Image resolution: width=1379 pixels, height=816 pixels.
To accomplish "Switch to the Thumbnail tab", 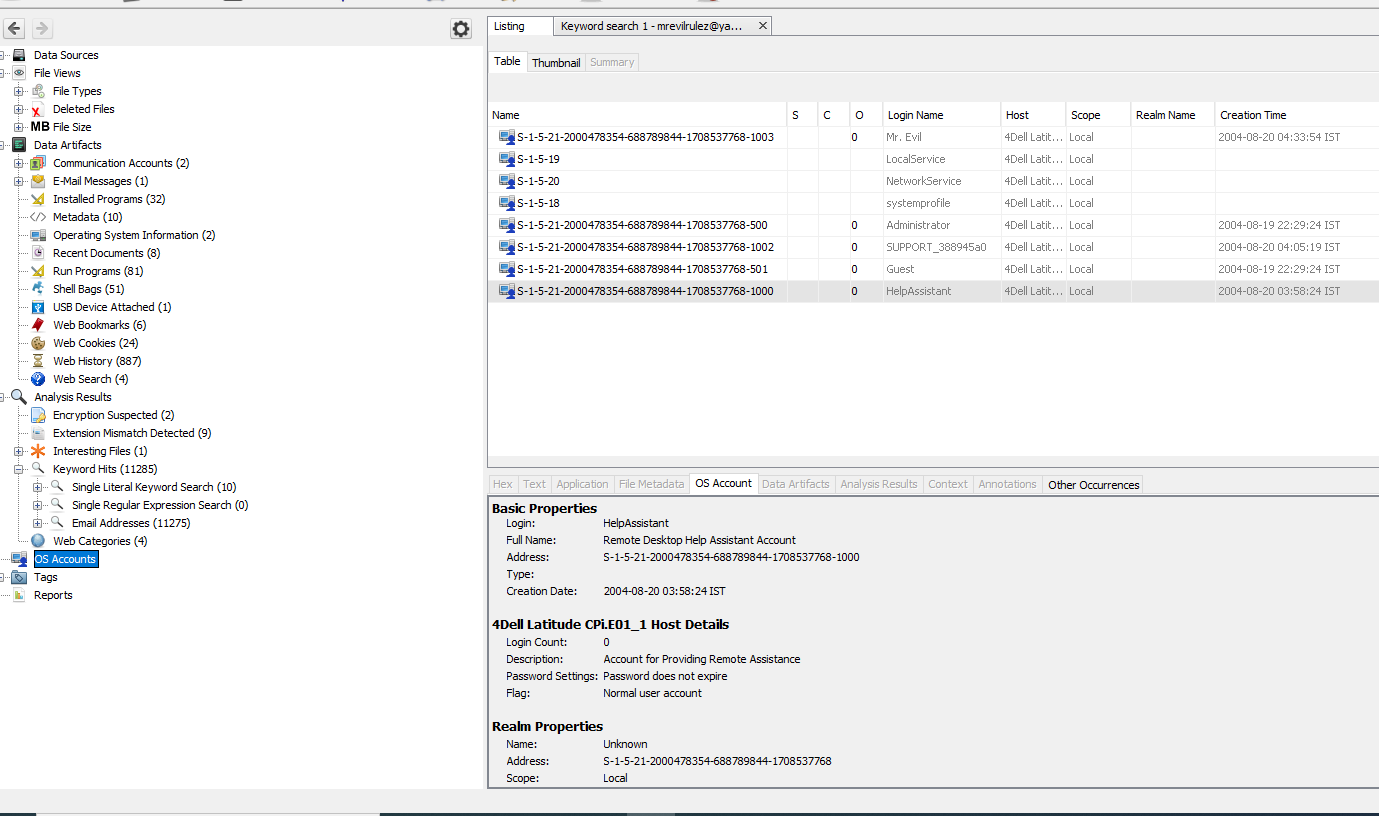I will pyautogui.click(x=555, y=62).
